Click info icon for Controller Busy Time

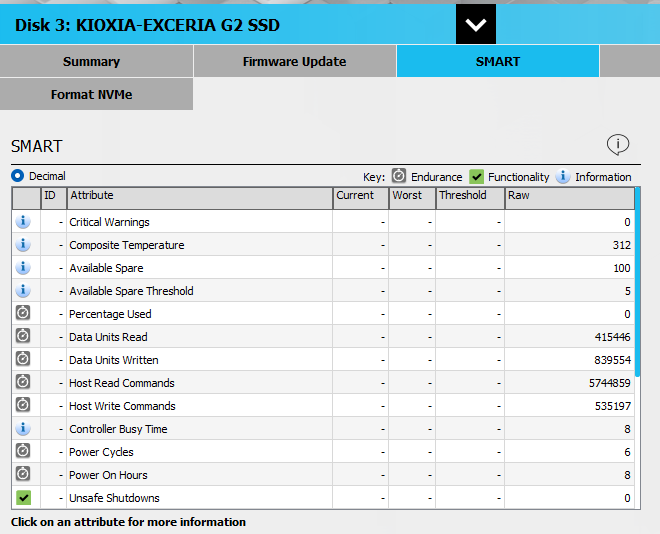[x=23, y=428]
